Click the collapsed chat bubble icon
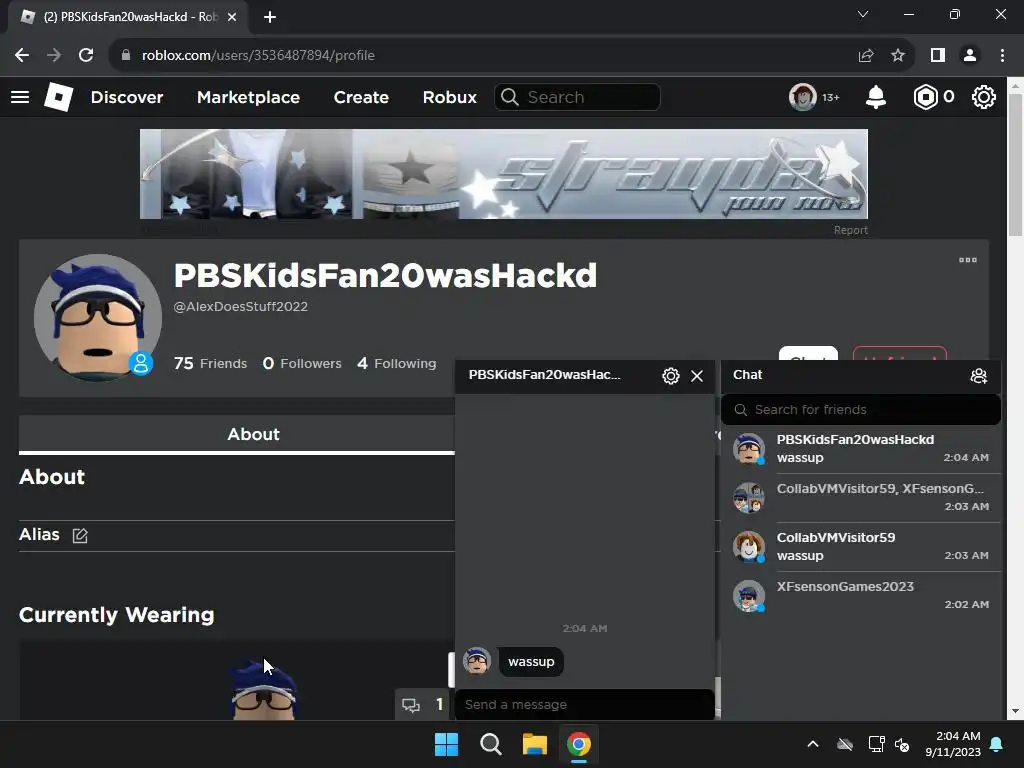The width and height of the screenshot is (1024, 768). [411, 705]
